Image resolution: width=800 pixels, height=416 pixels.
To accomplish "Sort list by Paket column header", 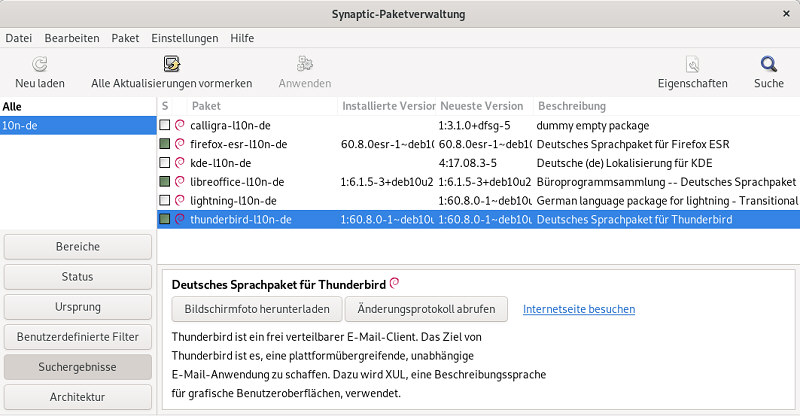I will [206, 106].
